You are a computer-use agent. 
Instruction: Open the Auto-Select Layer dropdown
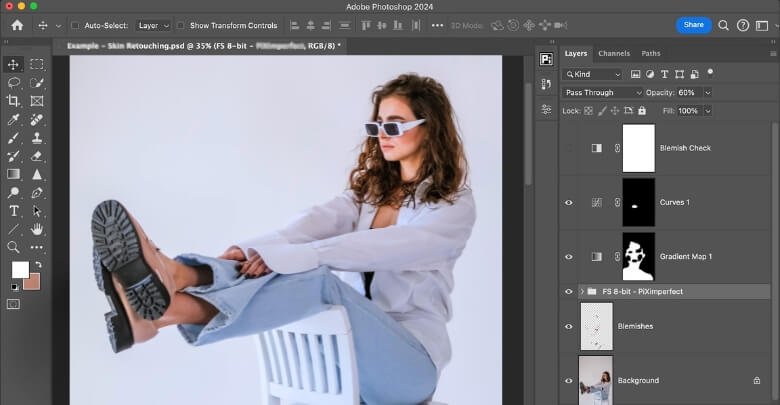pos(153,25)
